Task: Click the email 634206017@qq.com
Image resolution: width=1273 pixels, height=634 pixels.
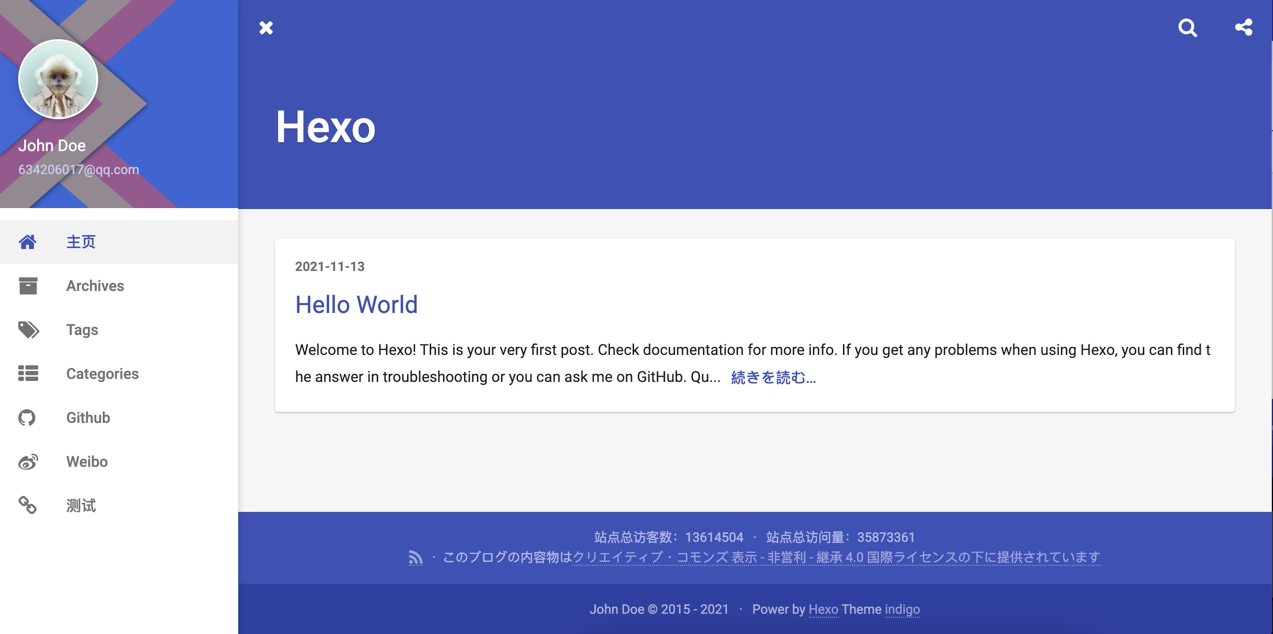Action: [x=78, y=170]
